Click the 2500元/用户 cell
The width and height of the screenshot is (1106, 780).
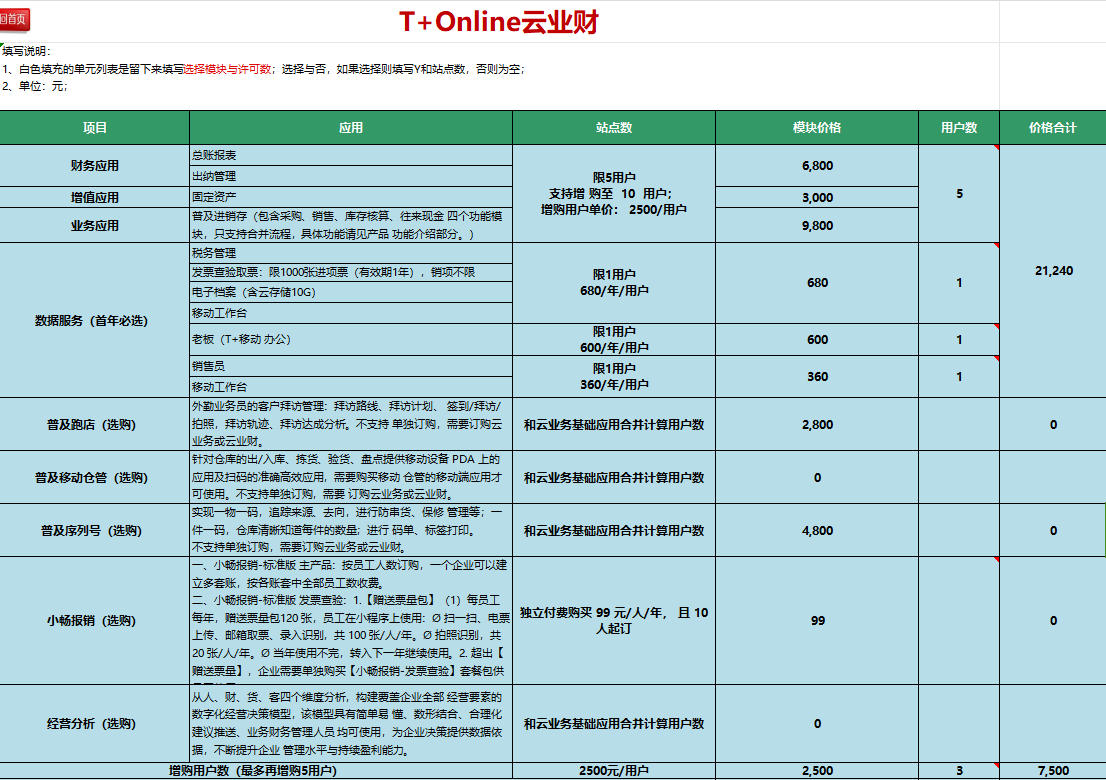click(x=614, y=771)
